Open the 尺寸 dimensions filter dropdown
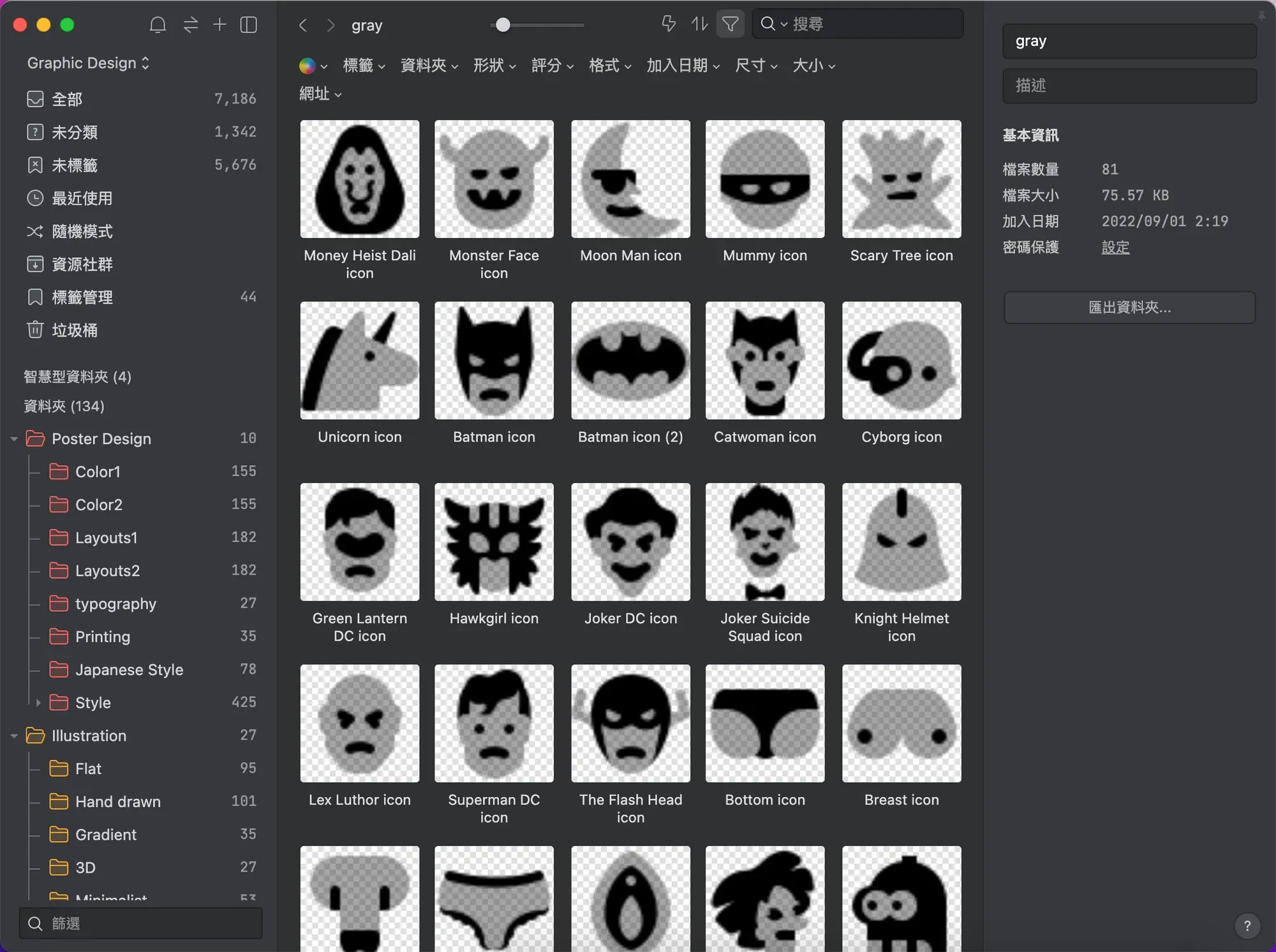The width and height of the screenshot is (1276, 952). pyautogui.click(x=756, y=66)
